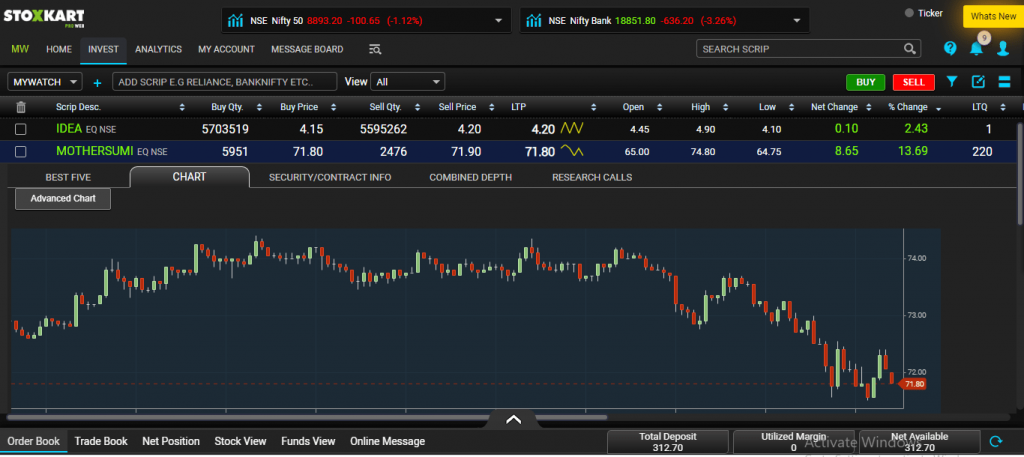Viewport: 1024px width, 457px height.
Task: Sort by High column arrows
Action: (724, 107)
